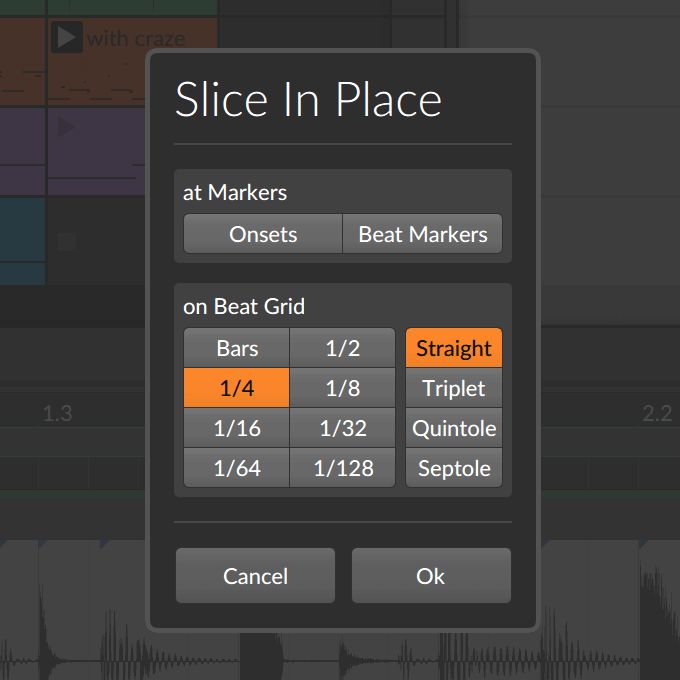Image resolution: width=680 pixels, height=680 pixels.
Task: Enable Quintole grid subdivision
Action: (x=454, y=428)
